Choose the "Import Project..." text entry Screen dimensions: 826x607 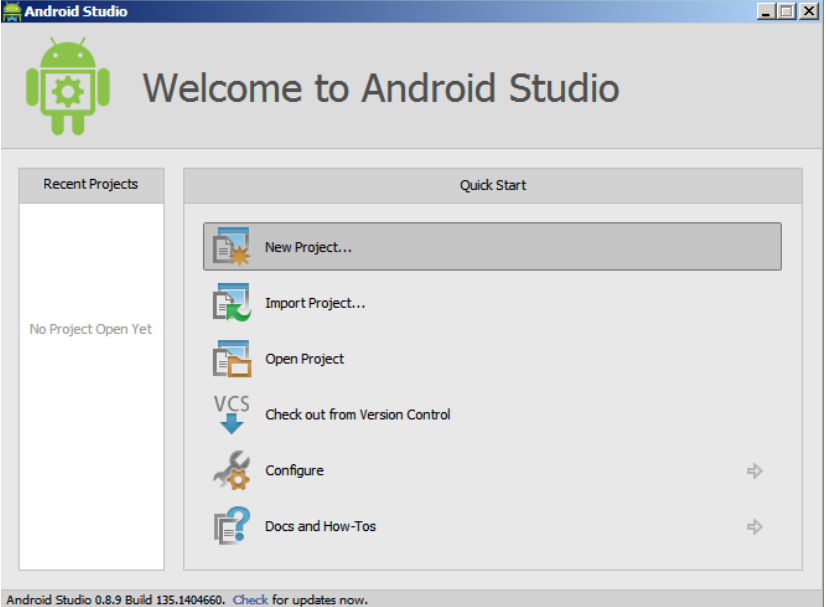pos(315,303)
